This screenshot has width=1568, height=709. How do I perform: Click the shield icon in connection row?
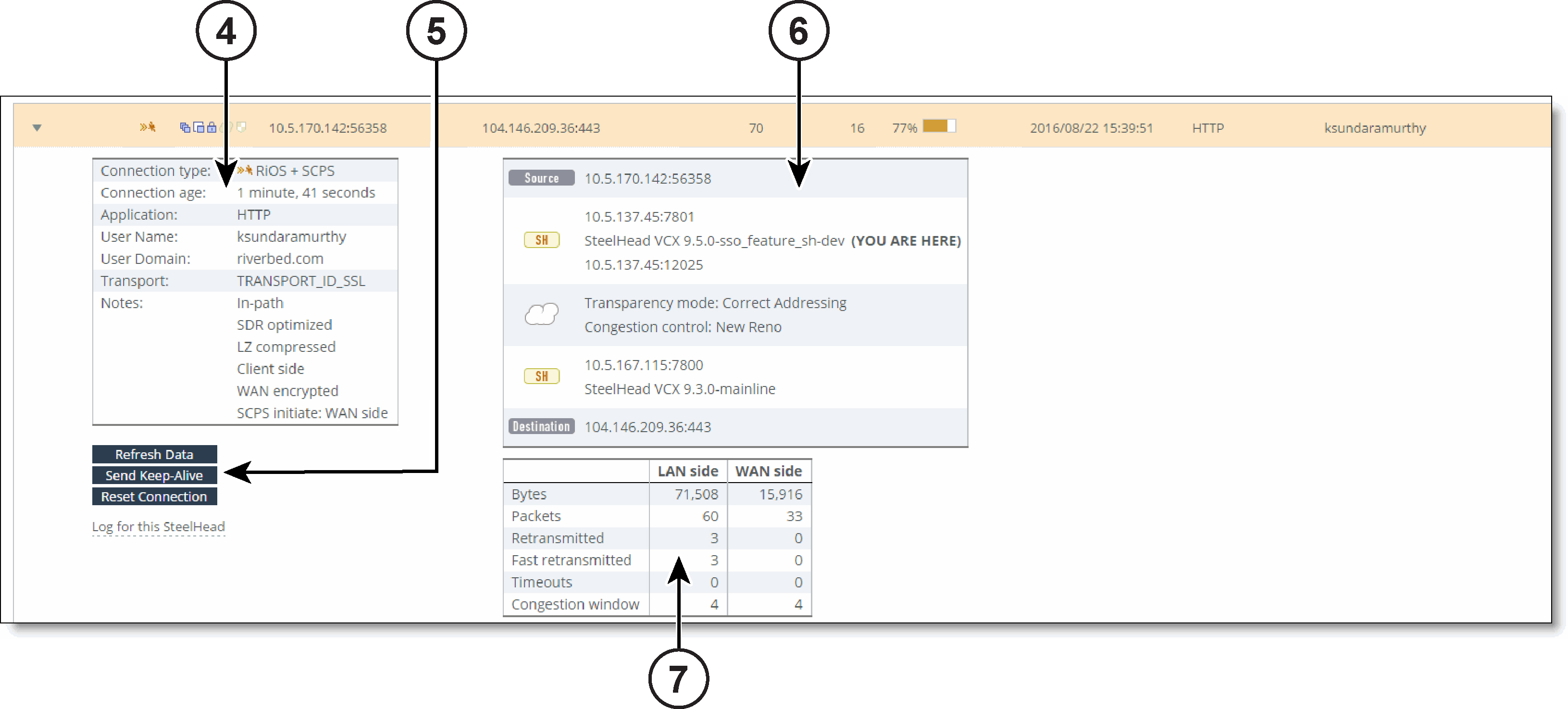coord(242,127)
